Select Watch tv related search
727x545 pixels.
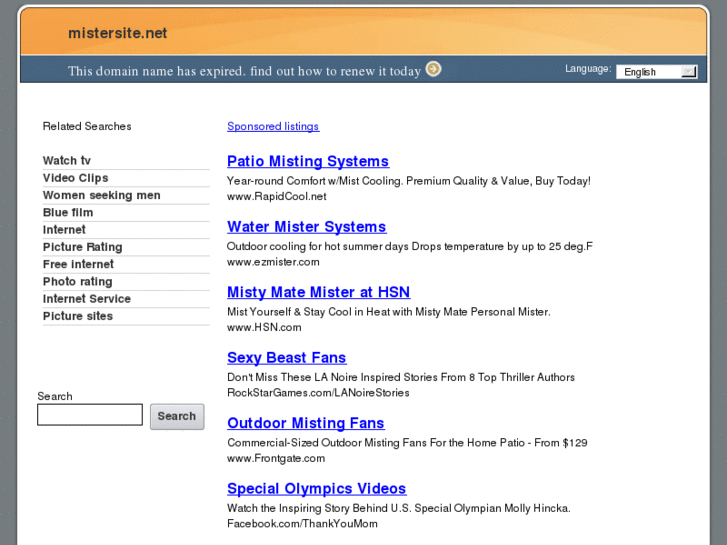click(67, 160)
